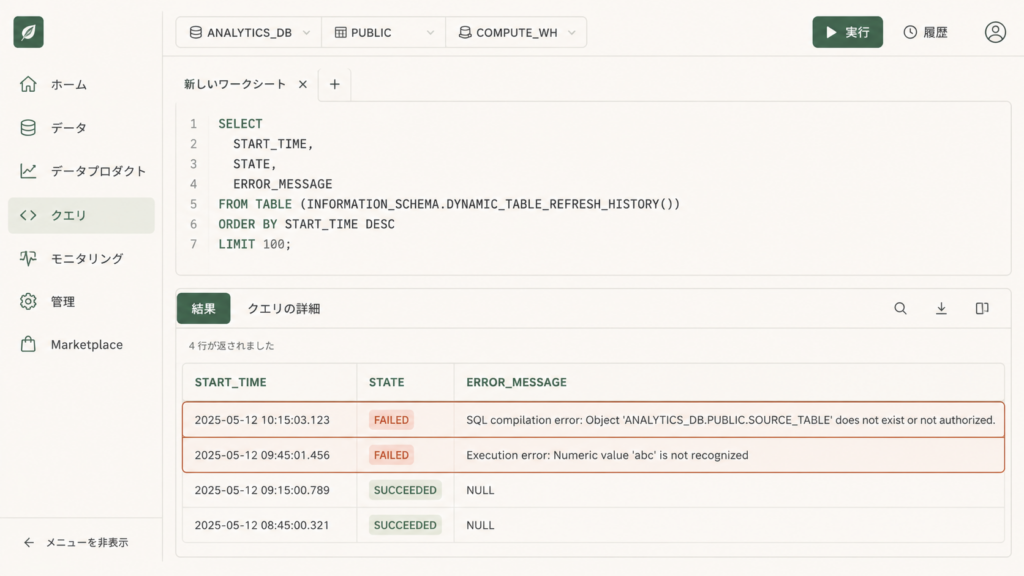Click chevron next to ANALYTICS_DB

pyautogui.click(x=306, y=33)
